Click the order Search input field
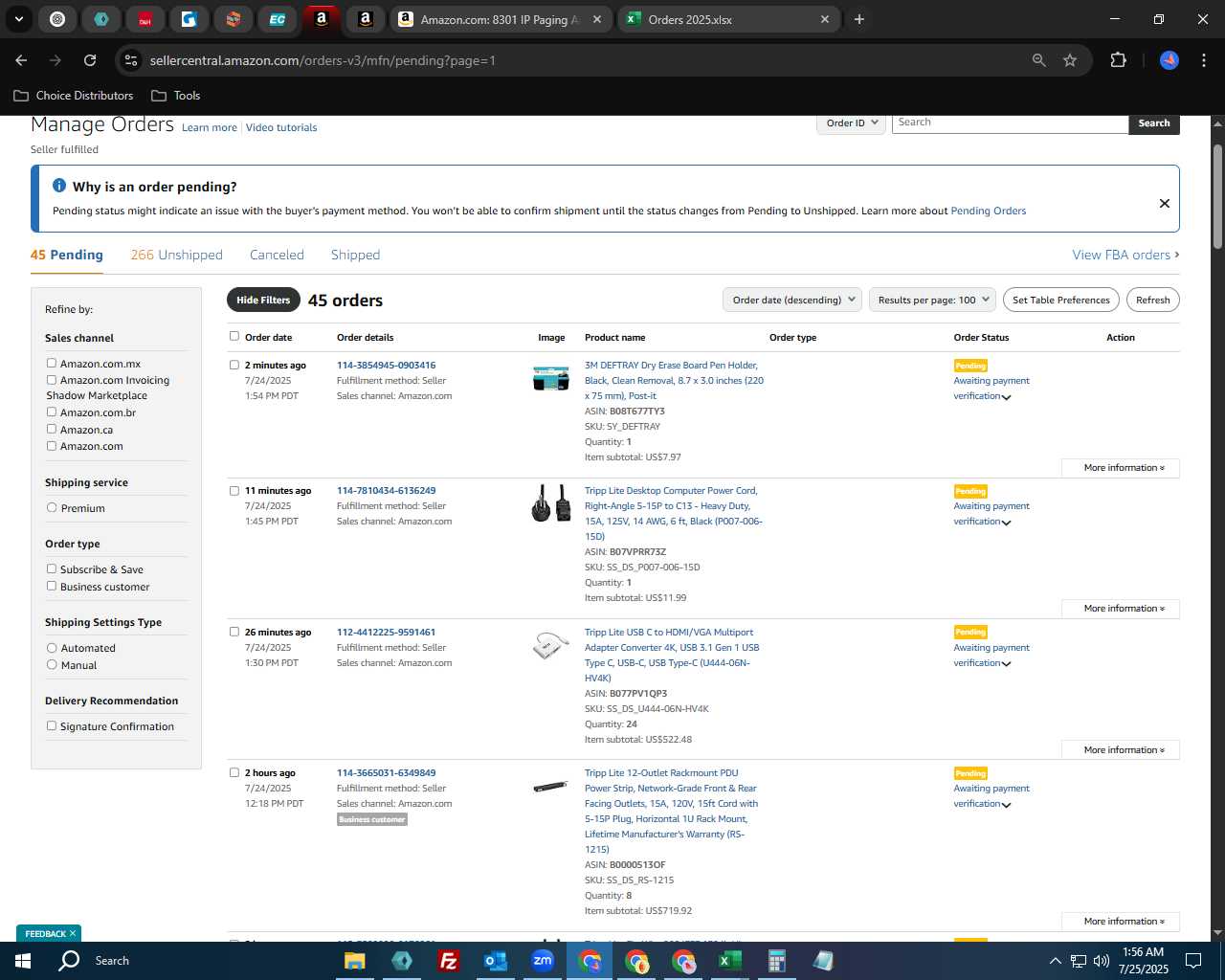Viewport: 1225px width, 980px height. pyautogui.click(x=1010, y=123)
